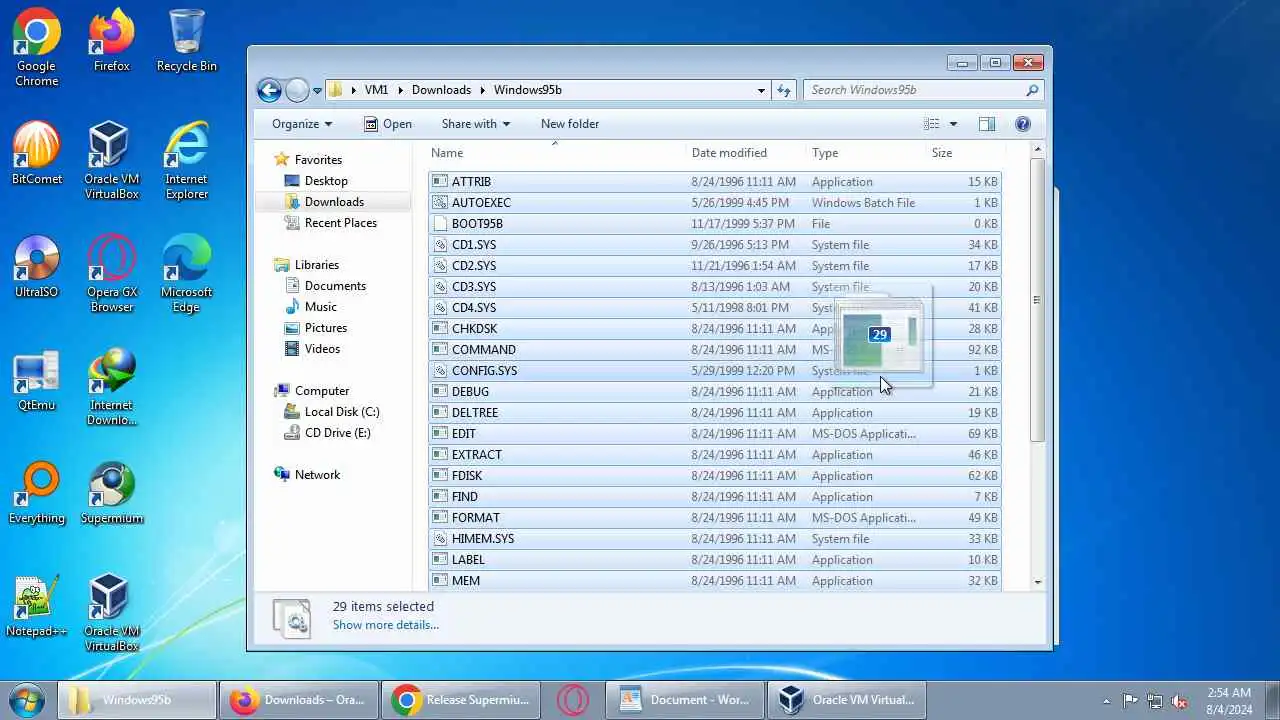Image resolution: width=1280 pixels, height=720 pixels.
Task: Select the AUTOEXEC batch file
Action: [x=715, y=203]
